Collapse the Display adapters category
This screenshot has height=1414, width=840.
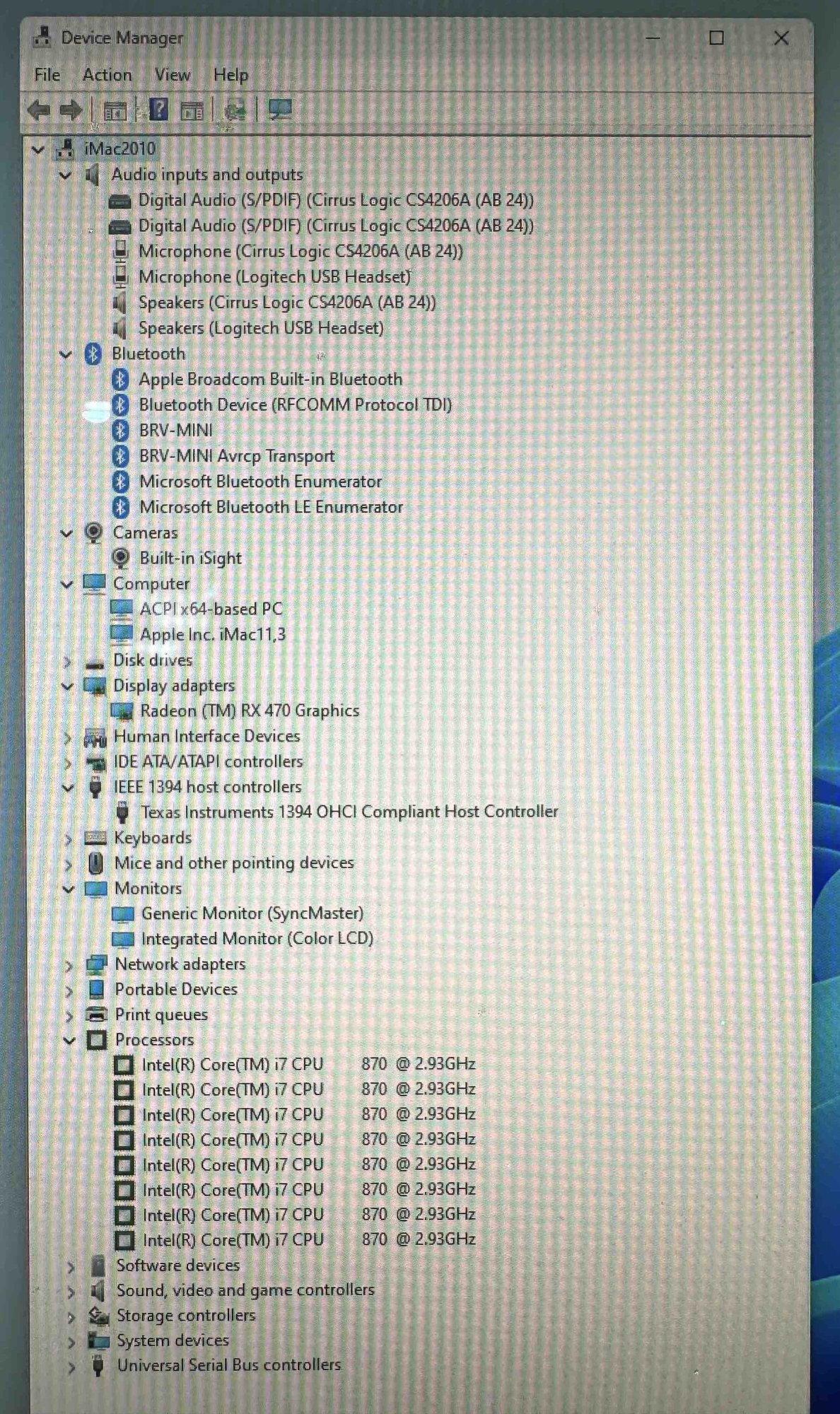tap(67, 686)
